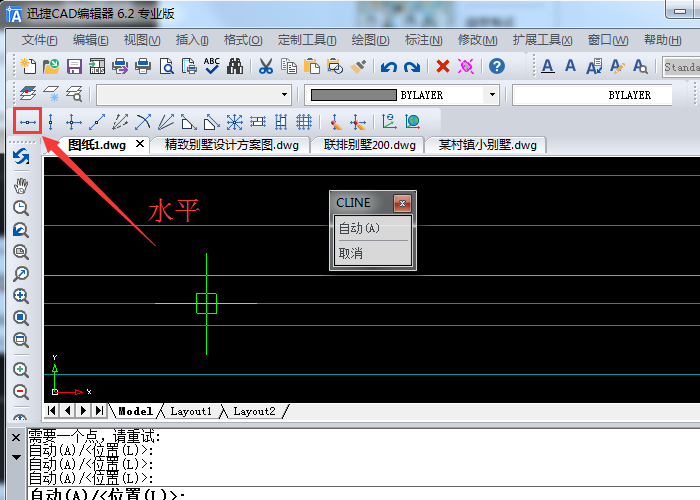The width and height of the screenshot is (700, 500).
Task: Click the gray BYLAYER color swatch
Action: 354,95
